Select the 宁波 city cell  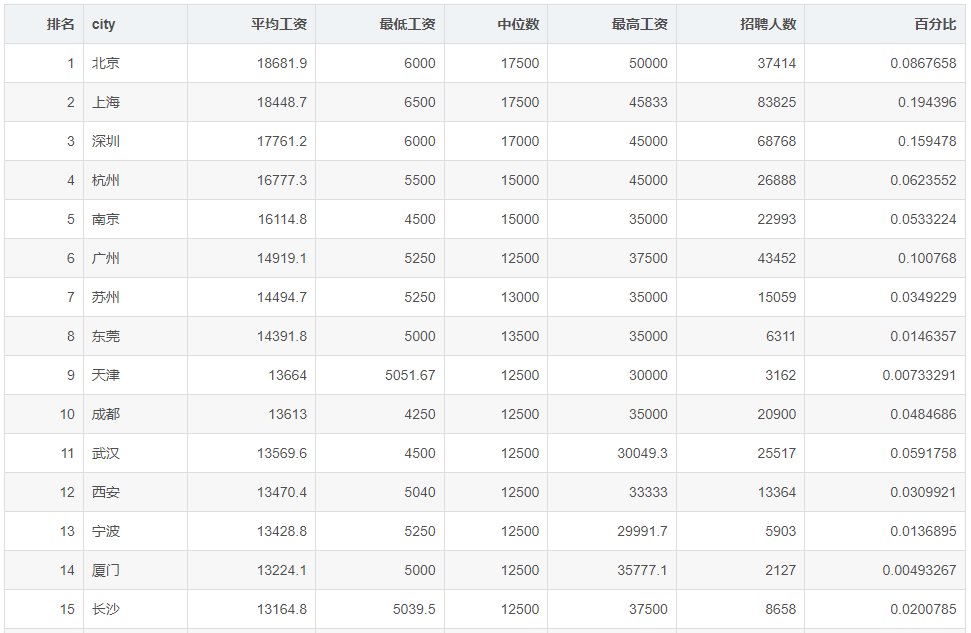point(136,531)
